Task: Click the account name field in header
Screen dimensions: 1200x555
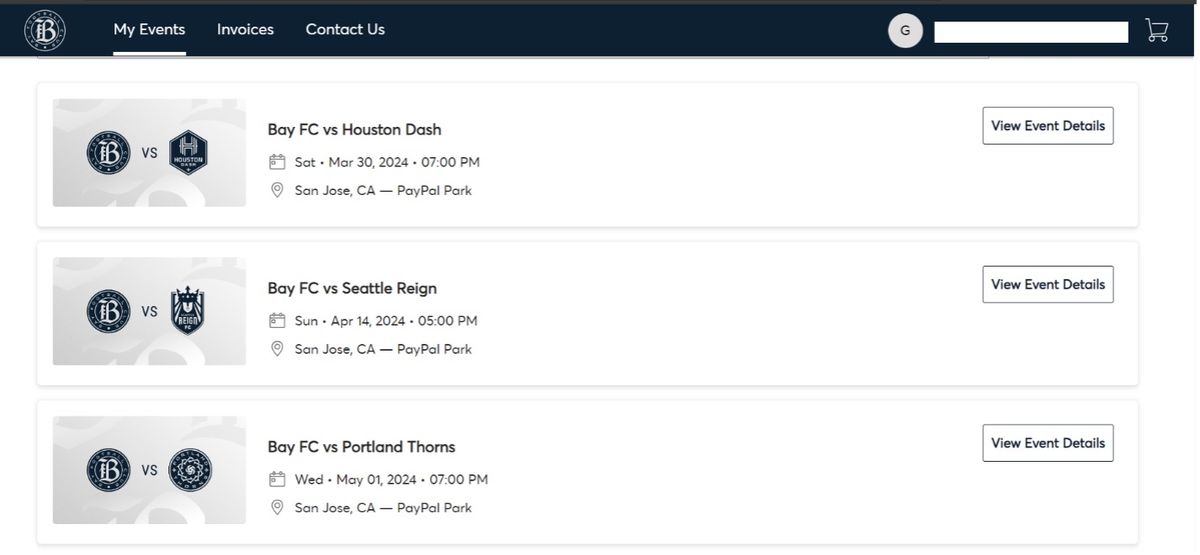Action: (1030, 32)
